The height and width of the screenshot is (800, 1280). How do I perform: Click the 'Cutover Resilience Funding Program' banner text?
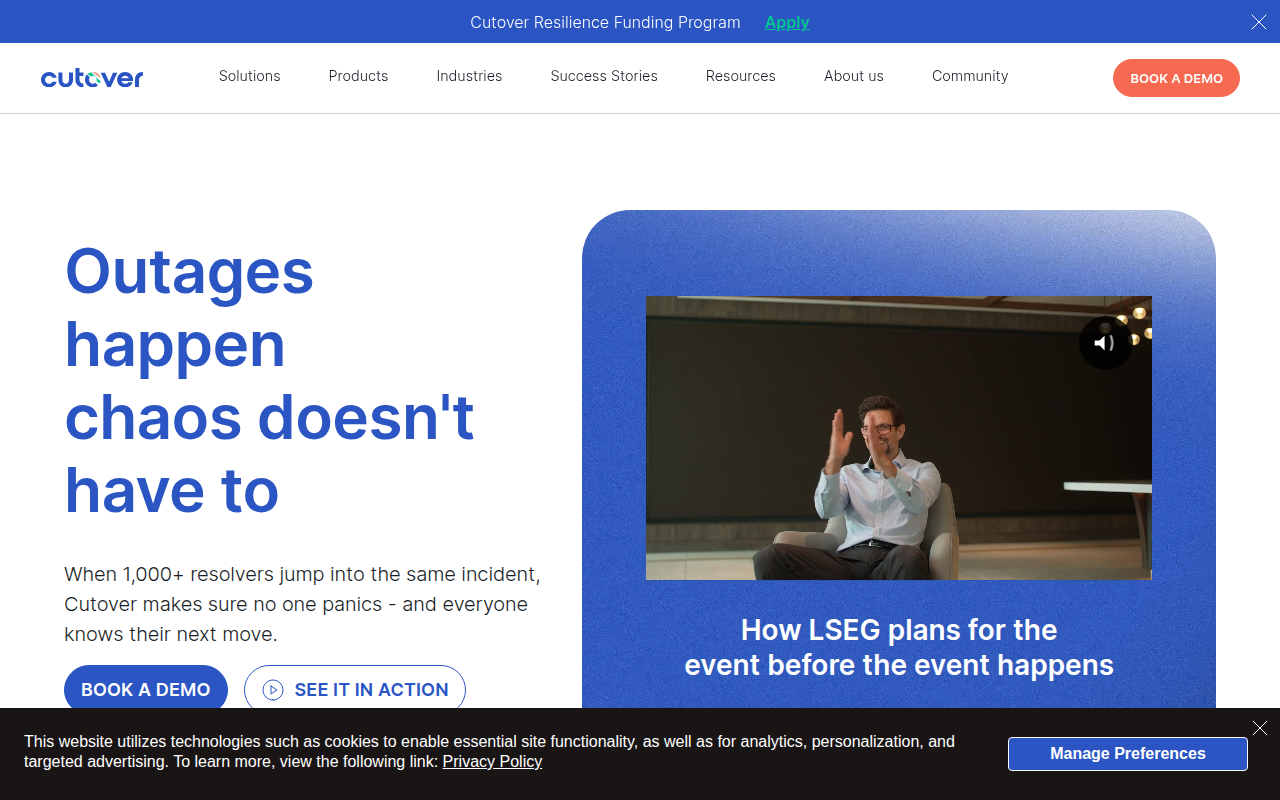(x=606, y=22)
